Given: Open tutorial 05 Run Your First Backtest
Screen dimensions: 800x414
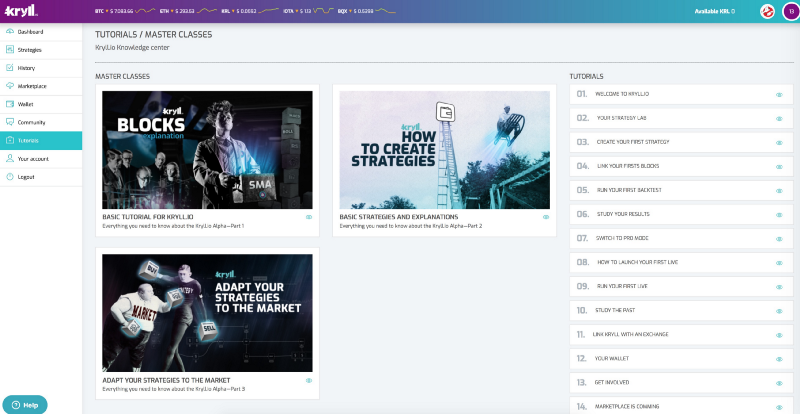Looking at the screenshot, I should coord(681,190).
